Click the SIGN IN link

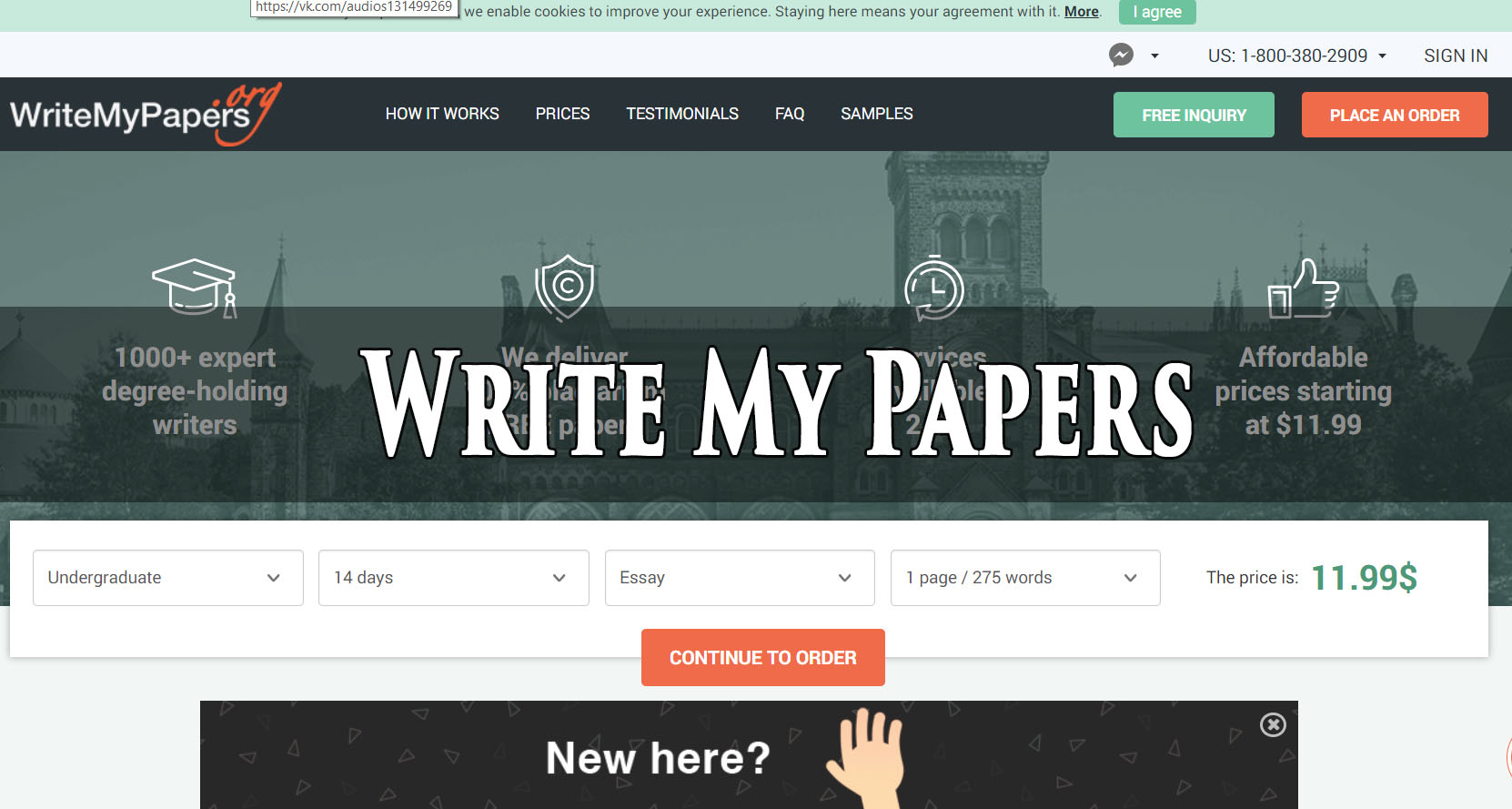pyautogui.click(x=1456, y=56)
